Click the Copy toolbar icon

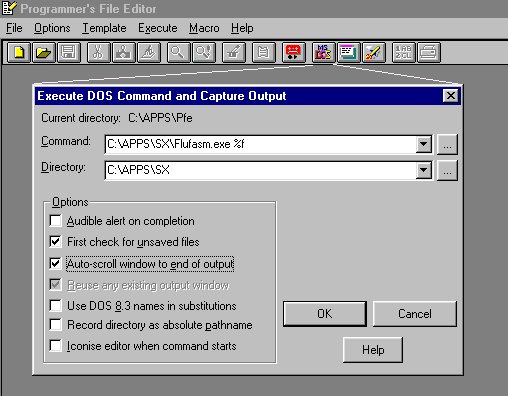[123, 52]
